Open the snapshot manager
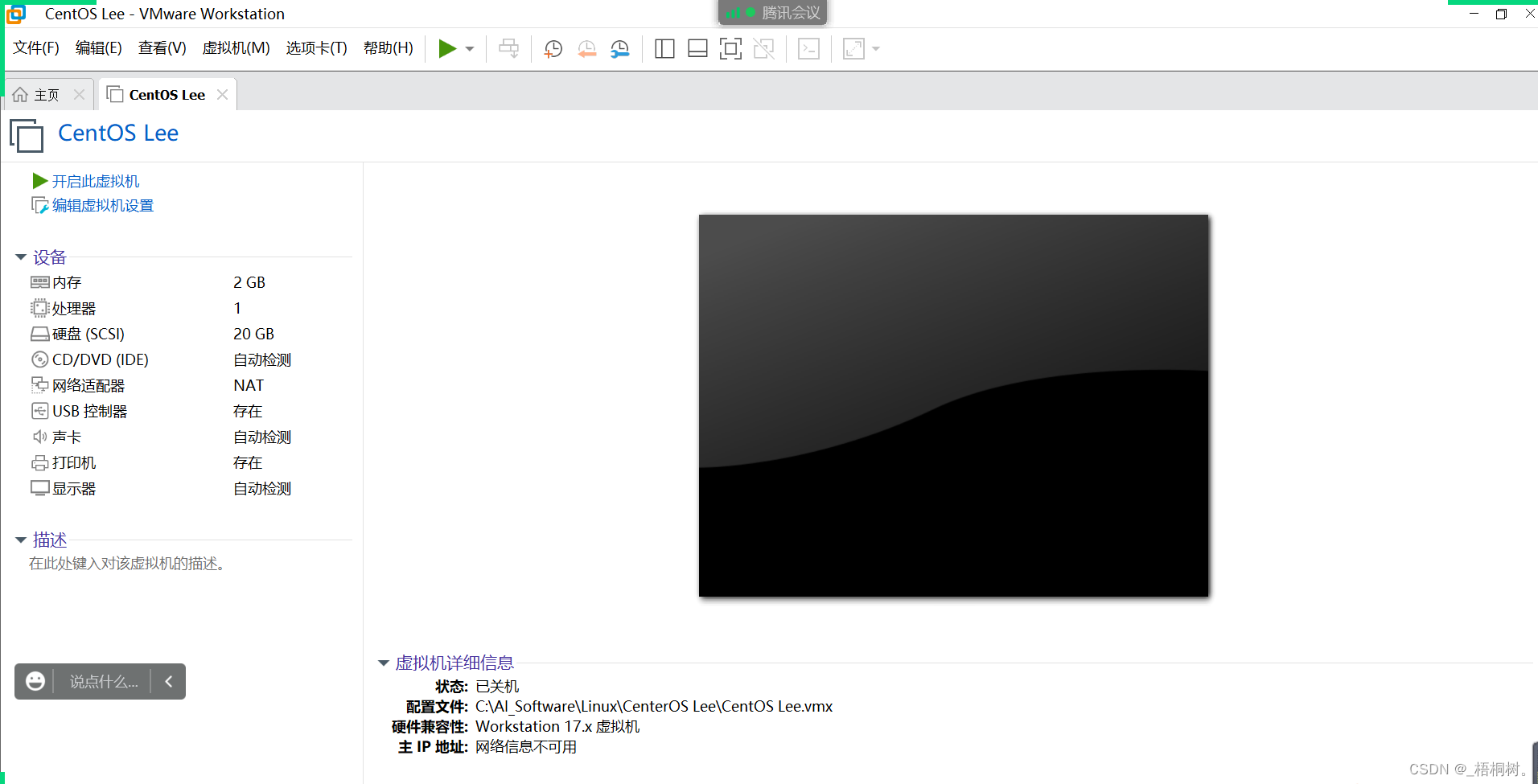The image size is (1538, 784). click(x=619, y=48)
